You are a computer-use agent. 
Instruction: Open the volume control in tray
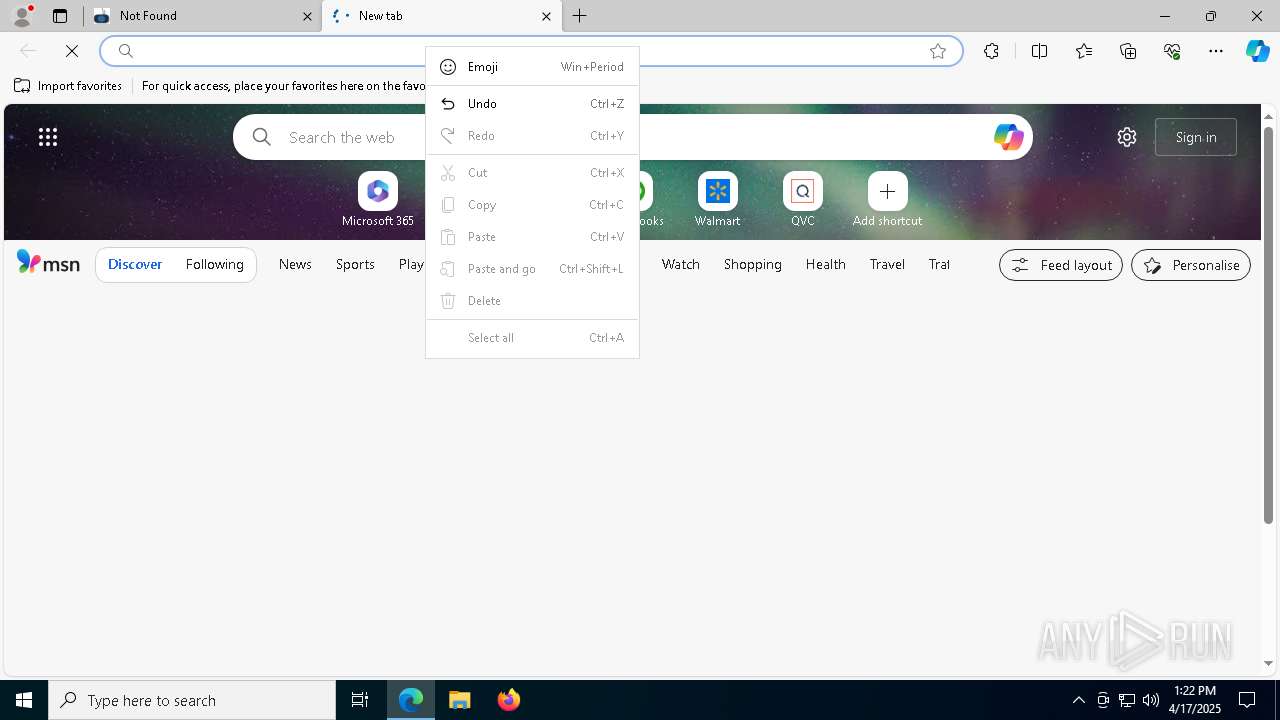pyautogui.click(x=1151, y=700)
